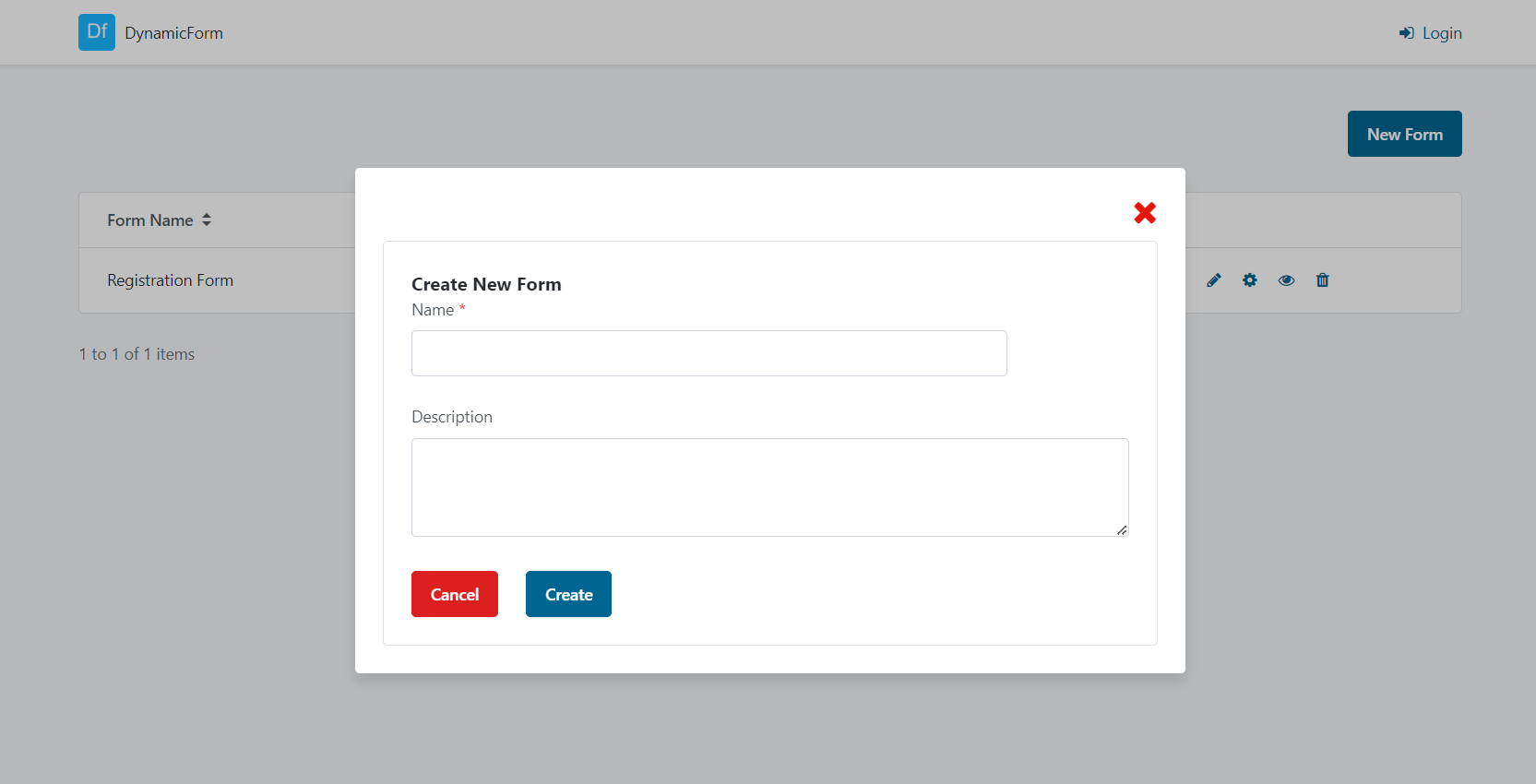Open the gear settings icon for Registration Form
Viewport: 1536px width, 784px height.
pos(1250,280)
